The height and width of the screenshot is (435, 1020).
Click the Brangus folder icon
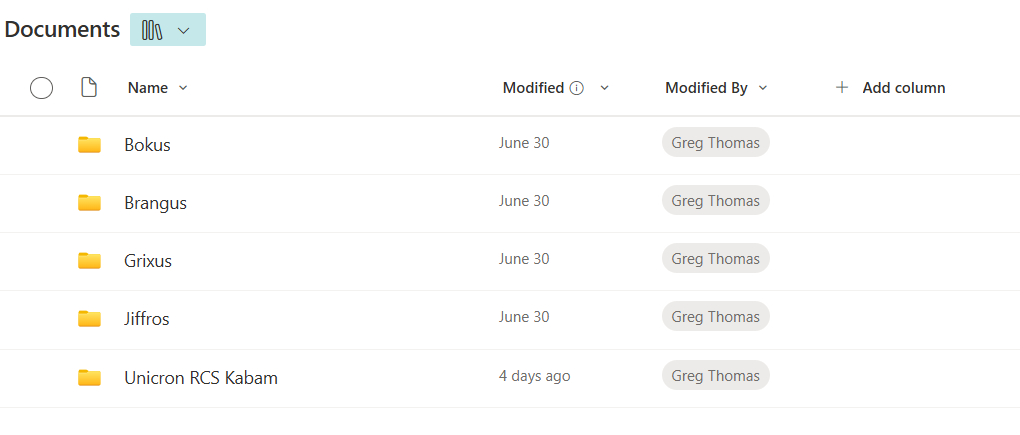(x=89, y=203)
